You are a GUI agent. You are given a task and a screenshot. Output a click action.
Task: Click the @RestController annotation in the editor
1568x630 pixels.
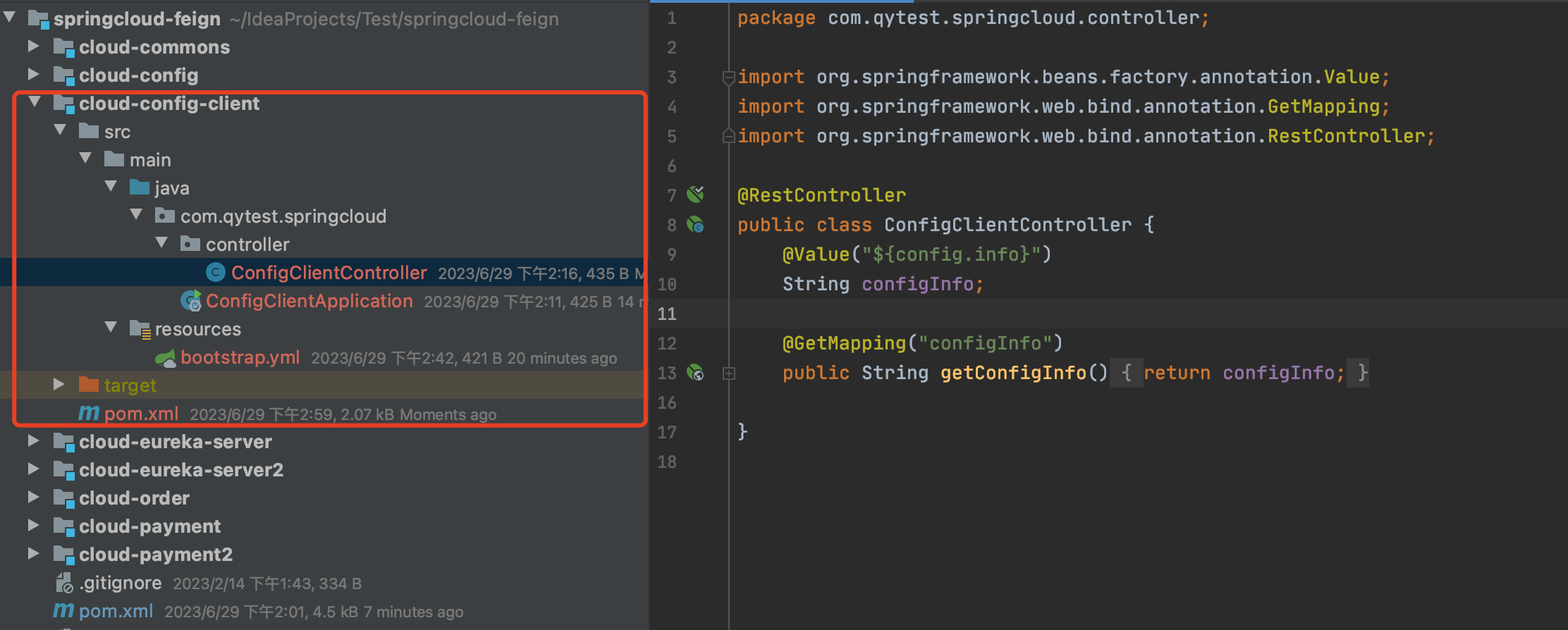(x=821, y=195)
